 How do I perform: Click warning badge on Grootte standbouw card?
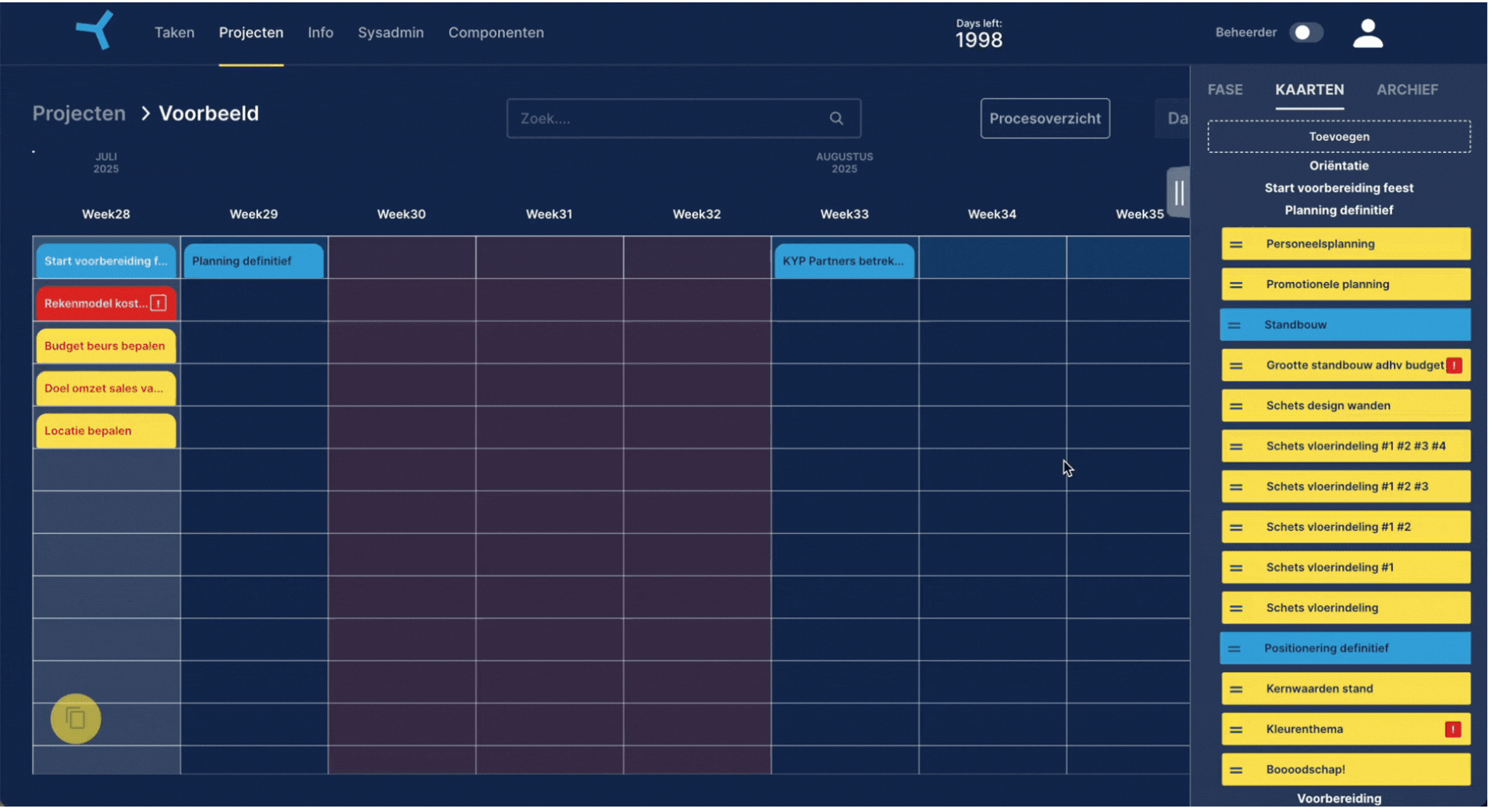pyautogui.click(x=1453, y=365)
